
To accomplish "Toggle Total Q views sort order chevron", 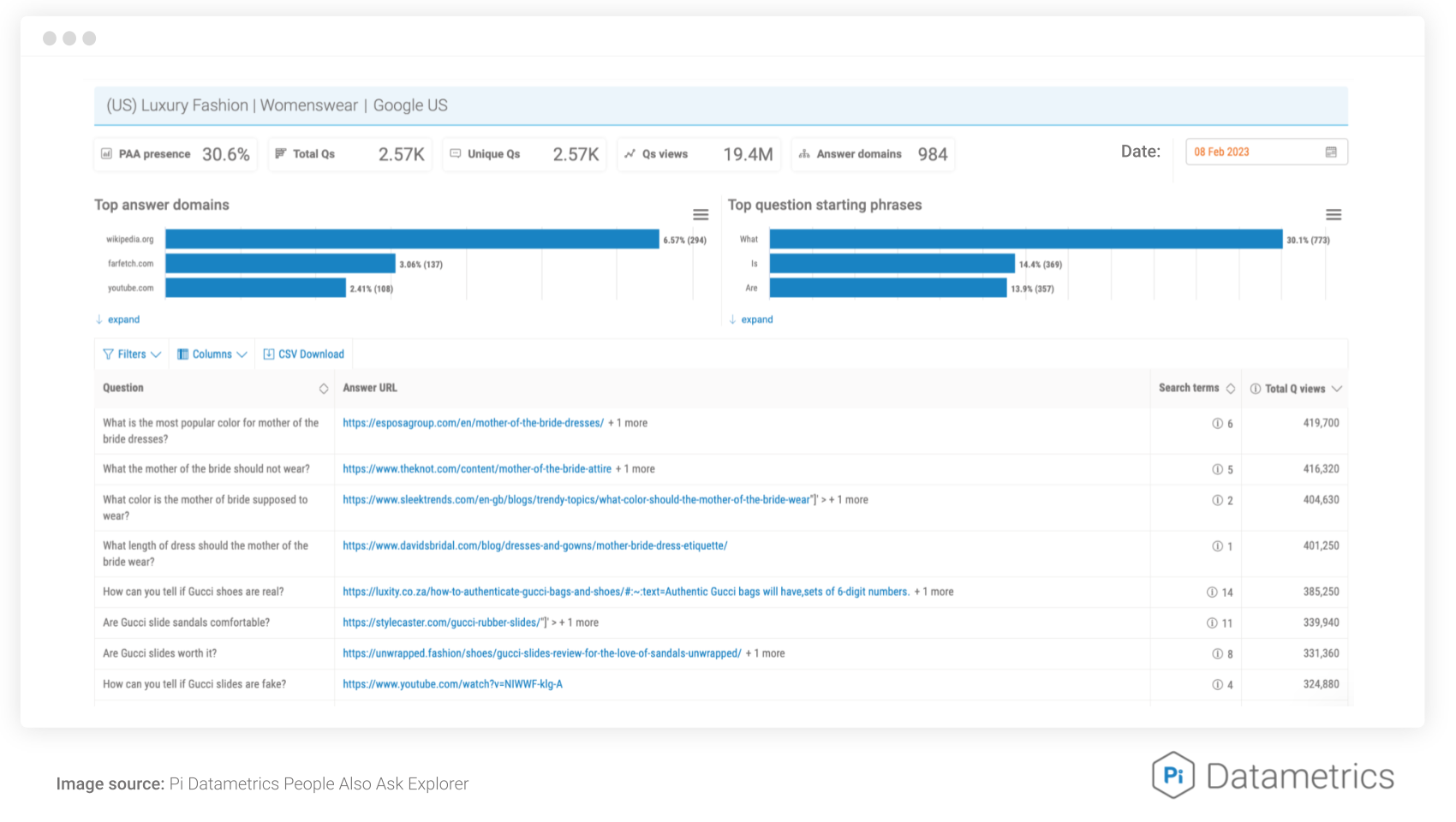I will pos(1337,389).
